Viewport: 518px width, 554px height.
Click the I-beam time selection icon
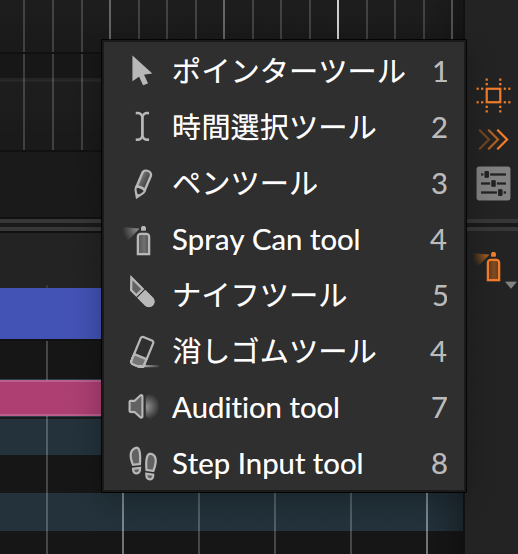click(142, 126)
